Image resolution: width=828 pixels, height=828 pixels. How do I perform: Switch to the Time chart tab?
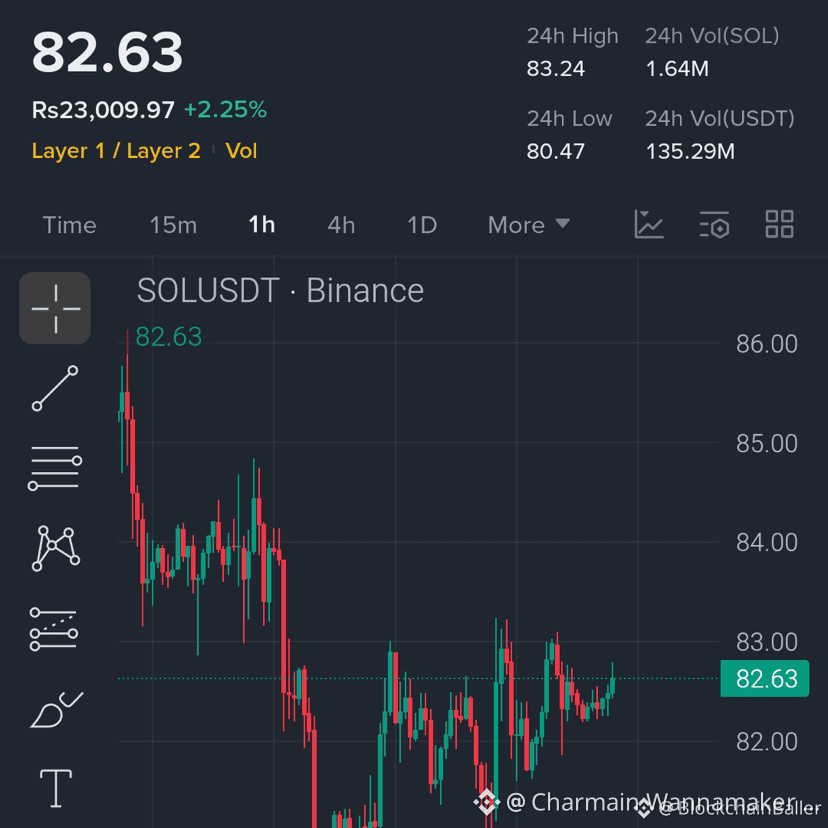(x=70, y=225)
